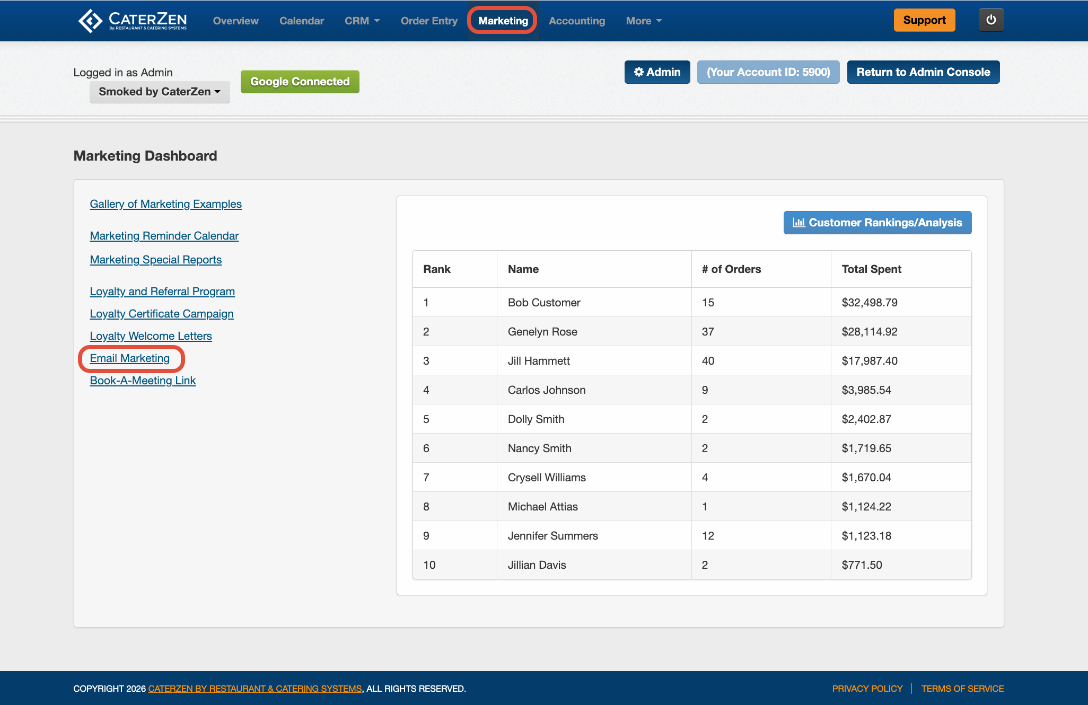Follow the Privacy Policy footer link
1088x705 pixels.
[x=867, y=688]
